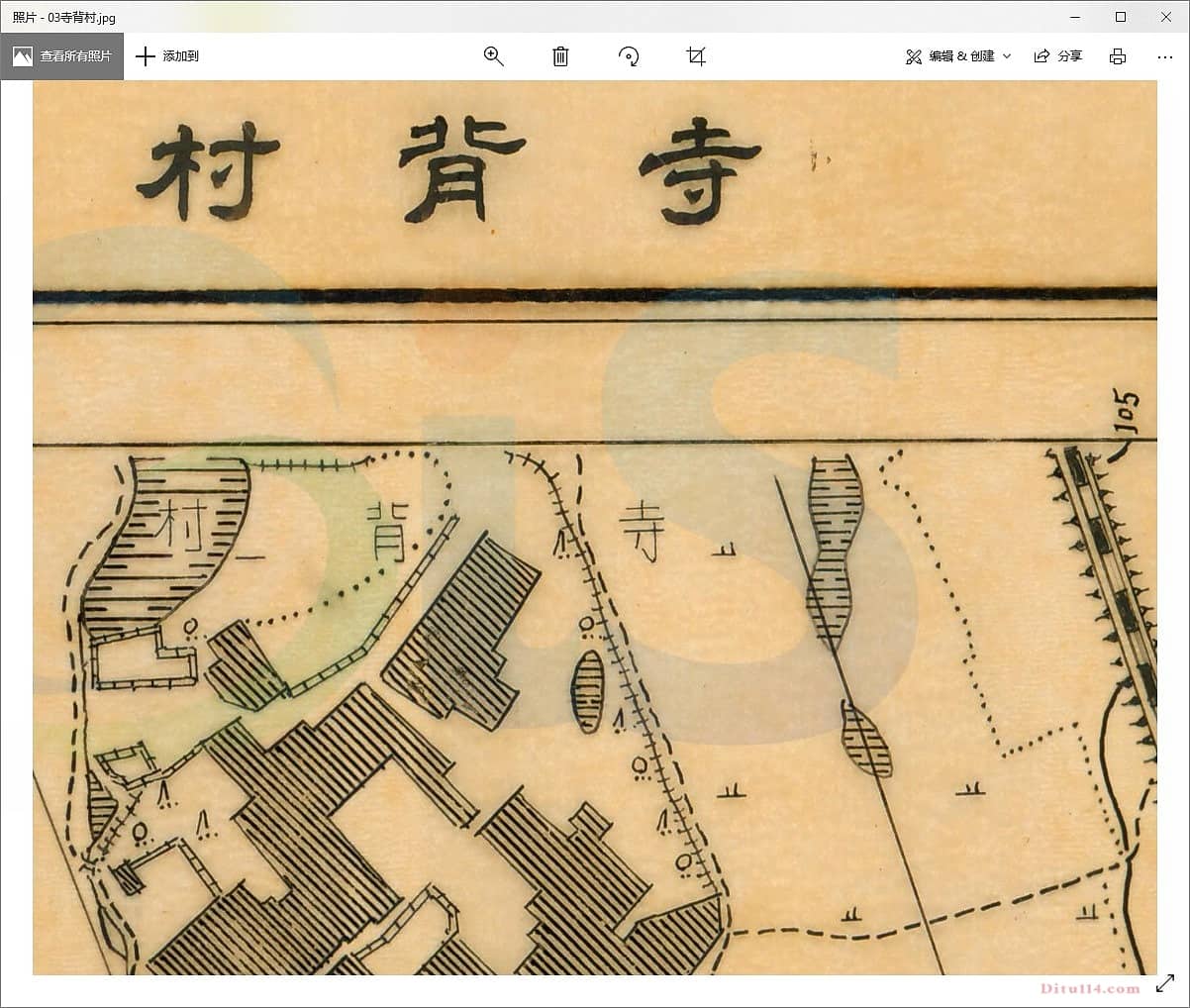
Task: Print the photo using the printer icon
Action: [1118, 56]
